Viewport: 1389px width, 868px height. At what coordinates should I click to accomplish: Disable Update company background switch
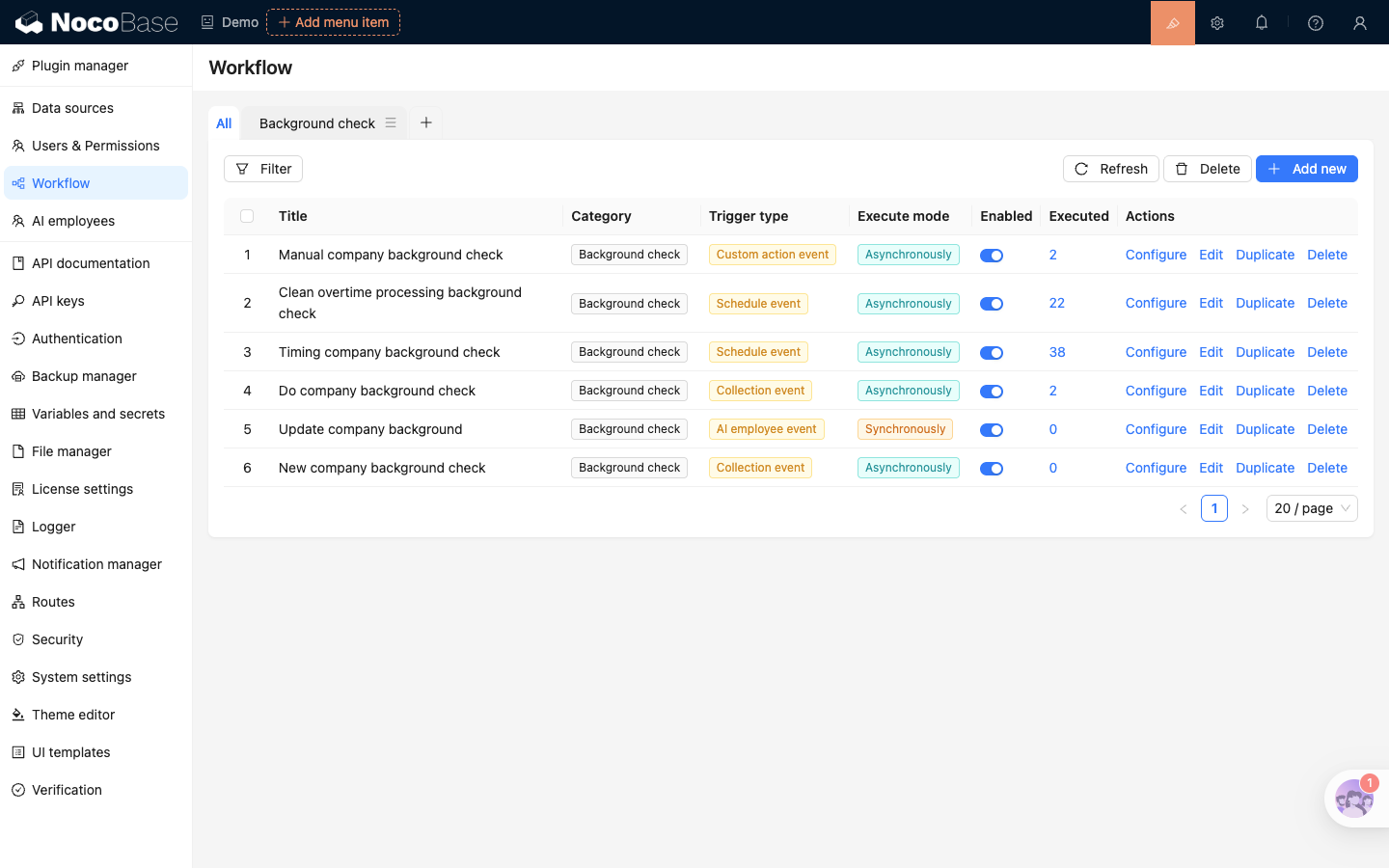[x=992, y=430]
